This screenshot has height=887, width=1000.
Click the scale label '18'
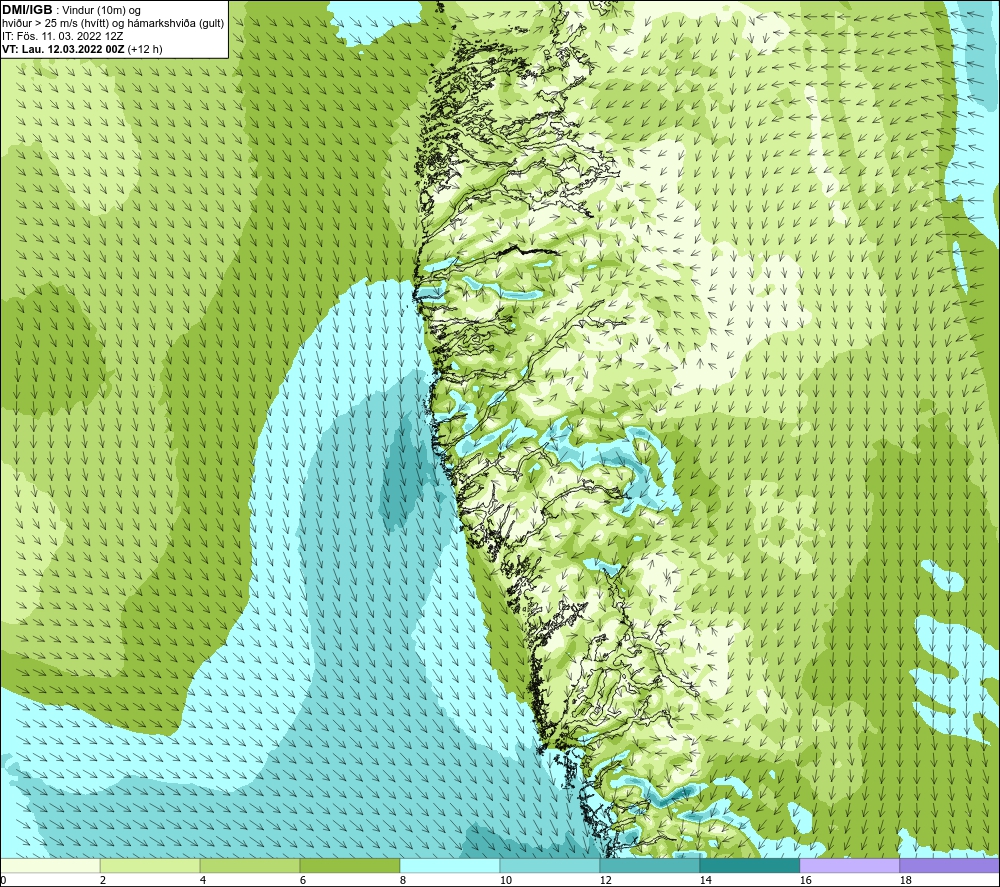pyautogui.click(x=906, y=881)
